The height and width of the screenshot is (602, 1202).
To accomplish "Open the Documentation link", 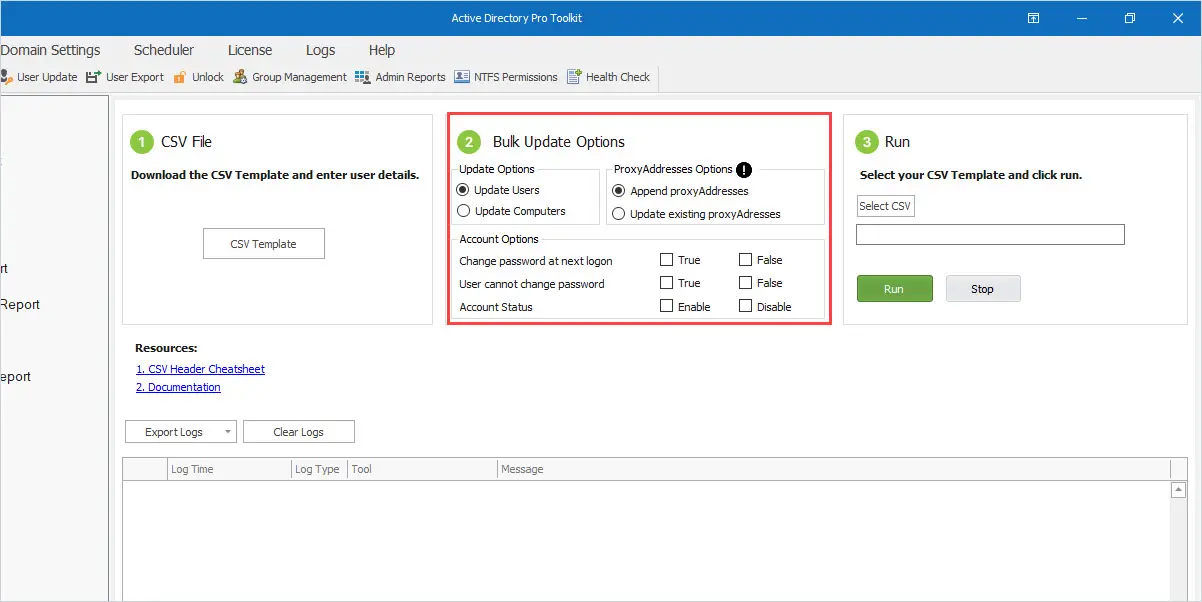I will 178,387.
